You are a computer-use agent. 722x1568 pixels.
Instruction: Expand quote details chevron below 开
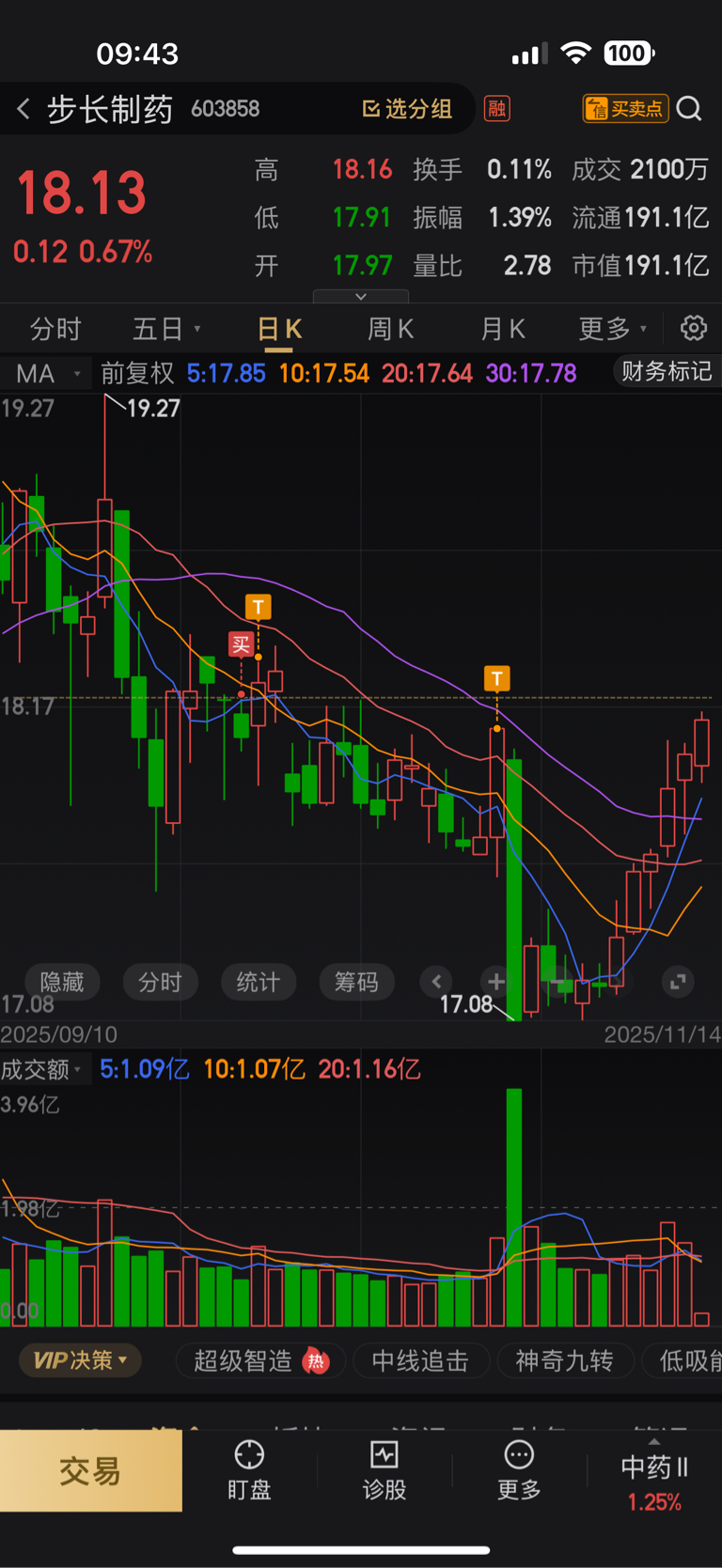coord(361,296)
